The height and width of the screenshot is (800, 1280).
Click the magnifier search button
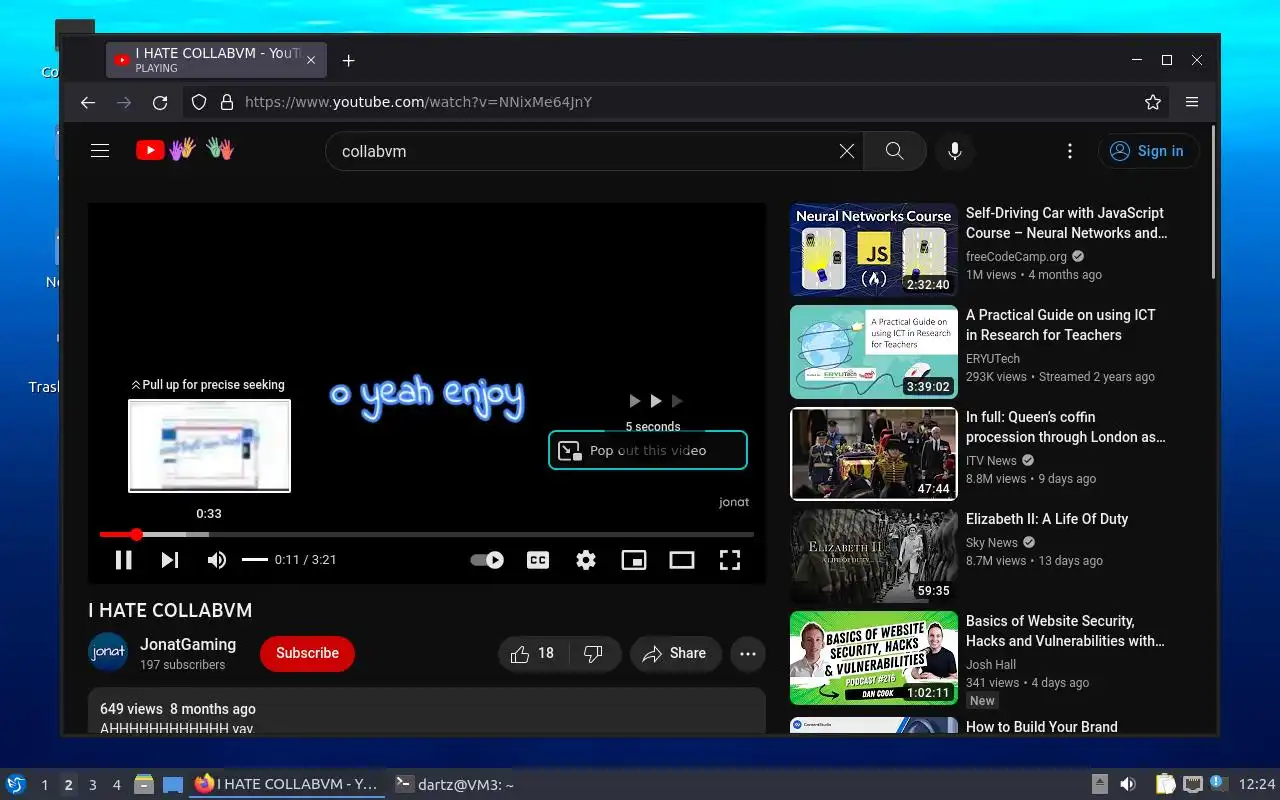(x=895, y=151)
